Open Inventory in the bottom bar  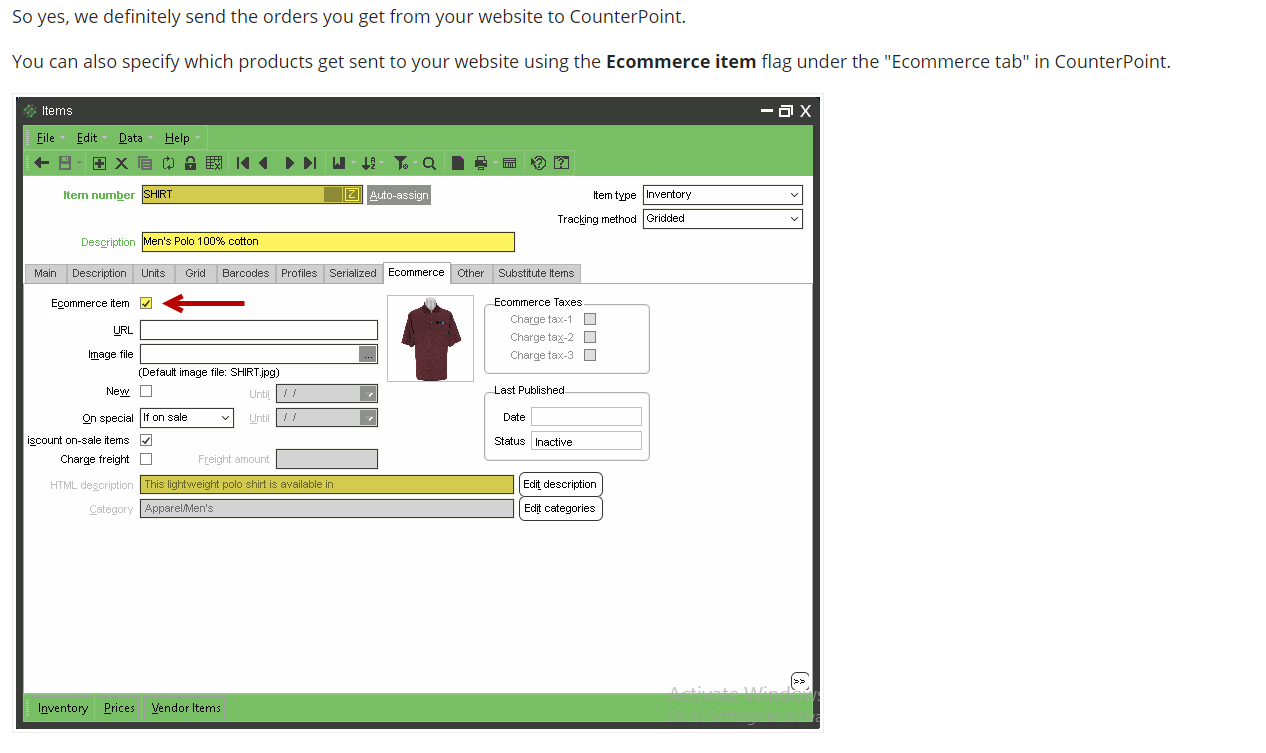click(63, 708)
